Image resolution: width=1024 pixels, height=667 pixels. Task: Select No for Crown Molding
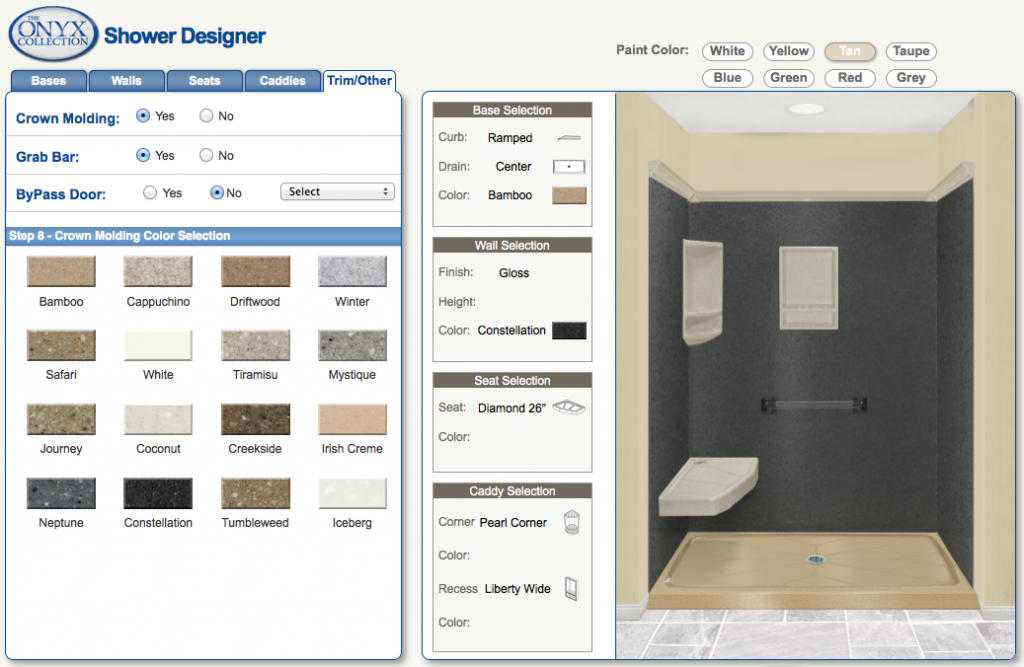point(206,116)
